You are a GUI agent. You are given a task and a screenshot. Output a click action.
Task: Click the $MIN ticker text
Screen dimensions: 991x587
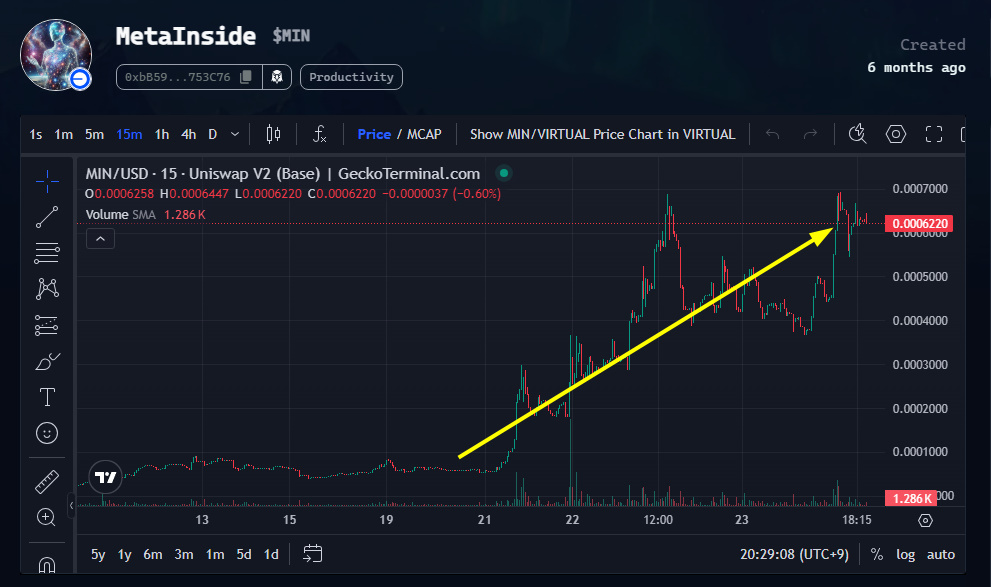tap(291, 36)
